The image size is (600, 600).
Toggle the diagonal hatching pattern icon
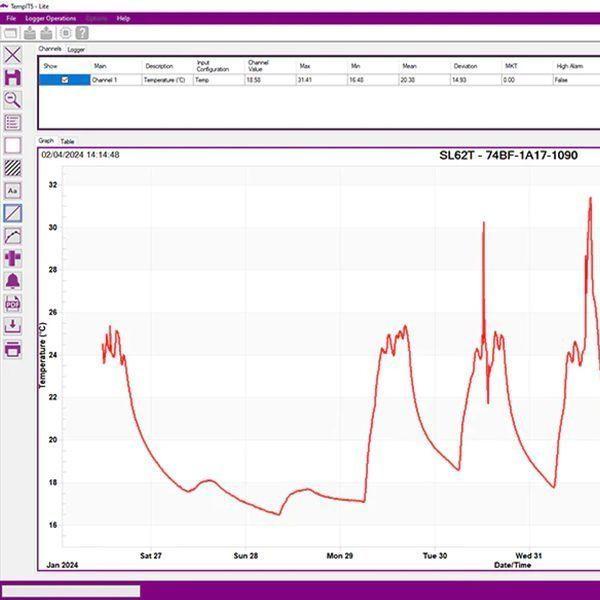(13, 168)
